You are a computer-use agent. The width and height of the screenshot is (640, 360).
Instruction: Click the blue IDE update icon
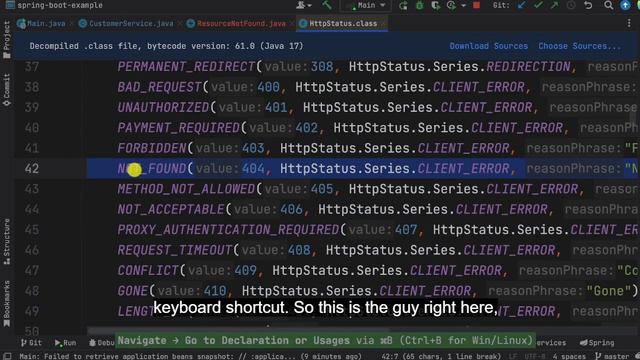click(x=625, y=5)
